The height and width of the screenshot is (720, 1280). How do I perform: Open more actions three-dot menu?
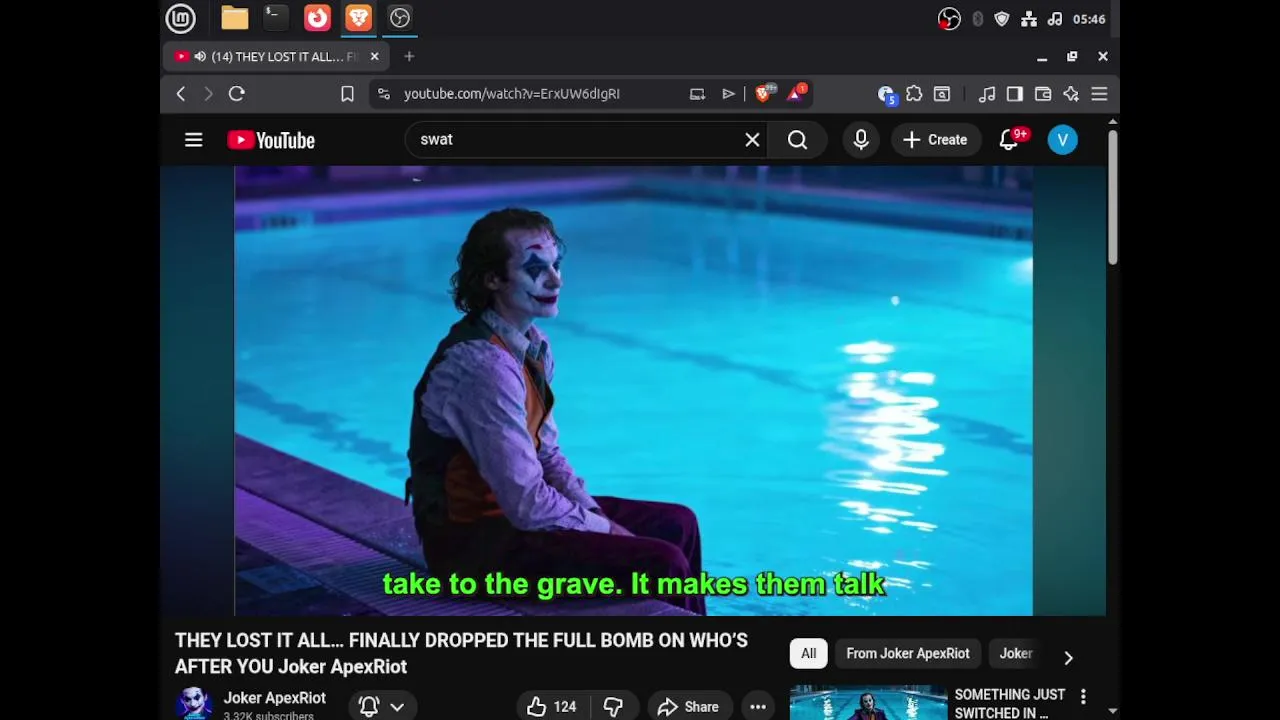pyautogui.click(x=758, y=707)
